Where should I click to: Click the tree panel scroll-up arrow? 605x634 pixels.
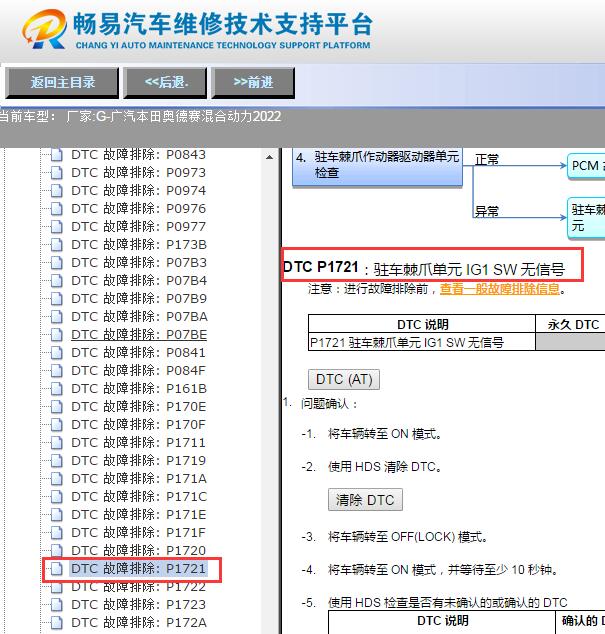pyautogui.click(x=269, y=157)
